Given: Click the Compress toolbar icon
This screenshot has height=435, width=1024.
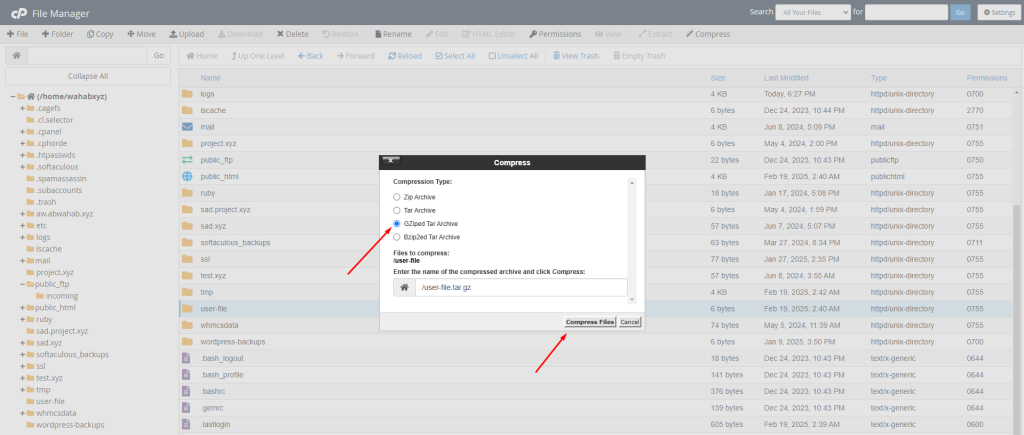Looking at the screenshot, I should (708, 34).
